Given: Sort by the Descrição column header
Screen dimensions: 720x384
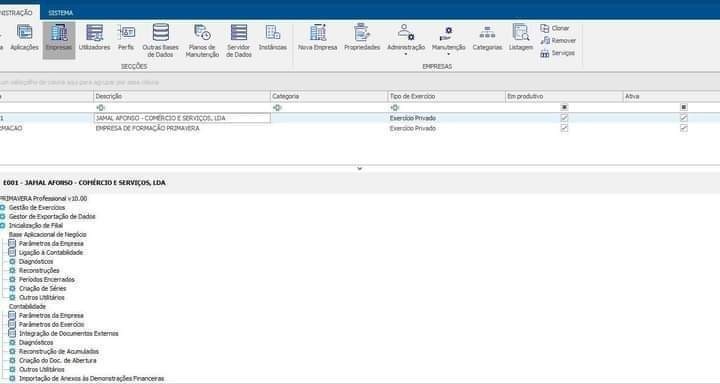Looking at the screenshot, I should pyautogui.click(x=182, y=96).
